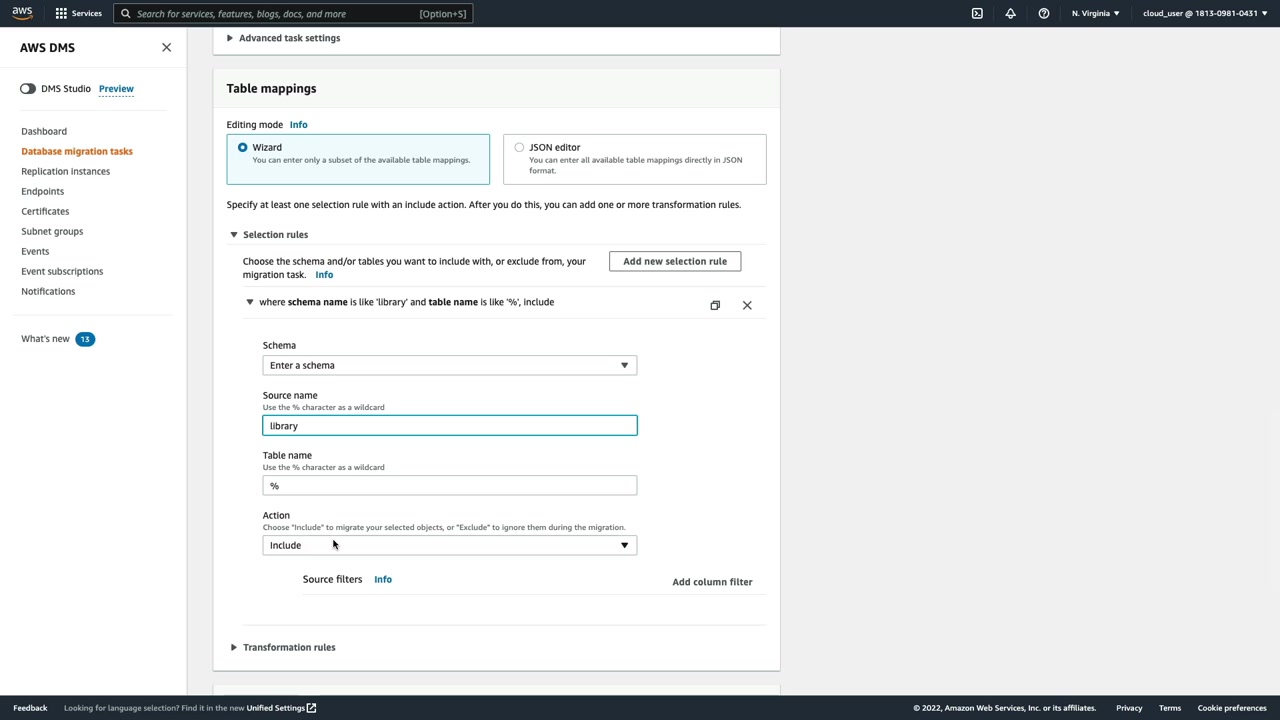Expand Advanced task settings

pos(288,38)
